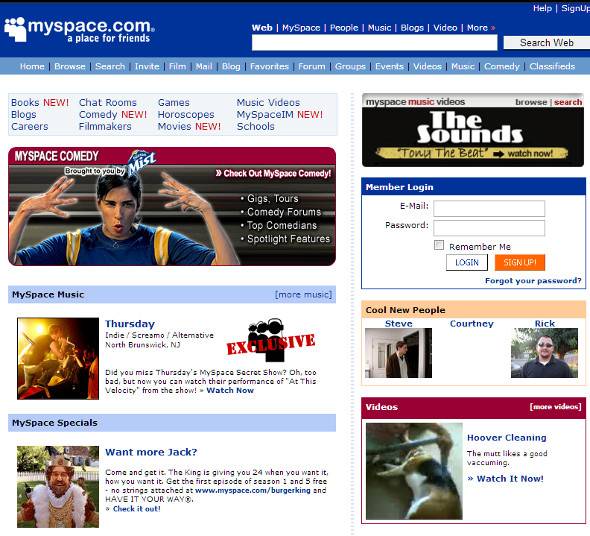Open Groups in navigation bar

click(350, 66)
